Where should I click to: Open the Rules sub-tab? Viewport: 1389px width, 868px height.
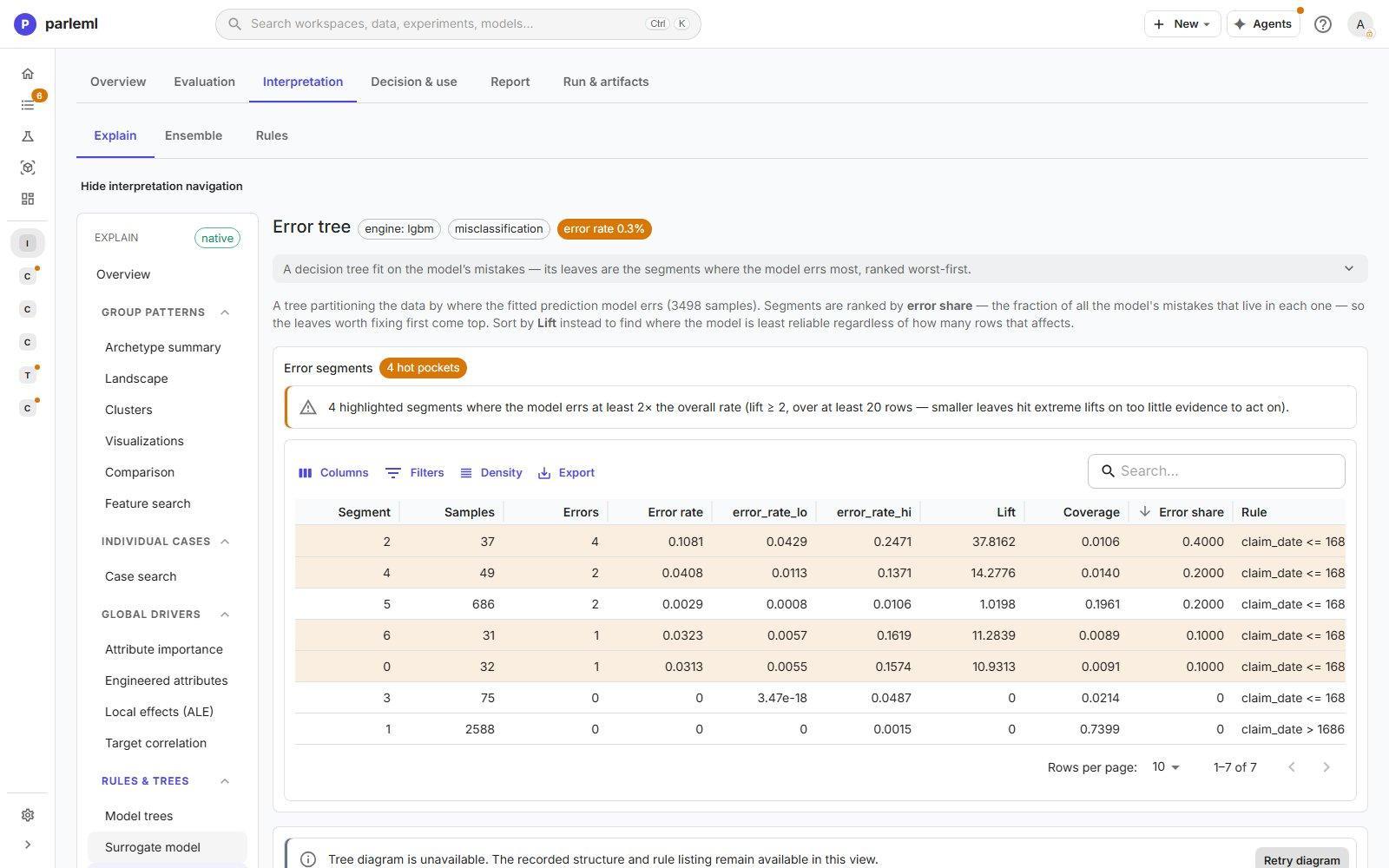pos(272,135)
